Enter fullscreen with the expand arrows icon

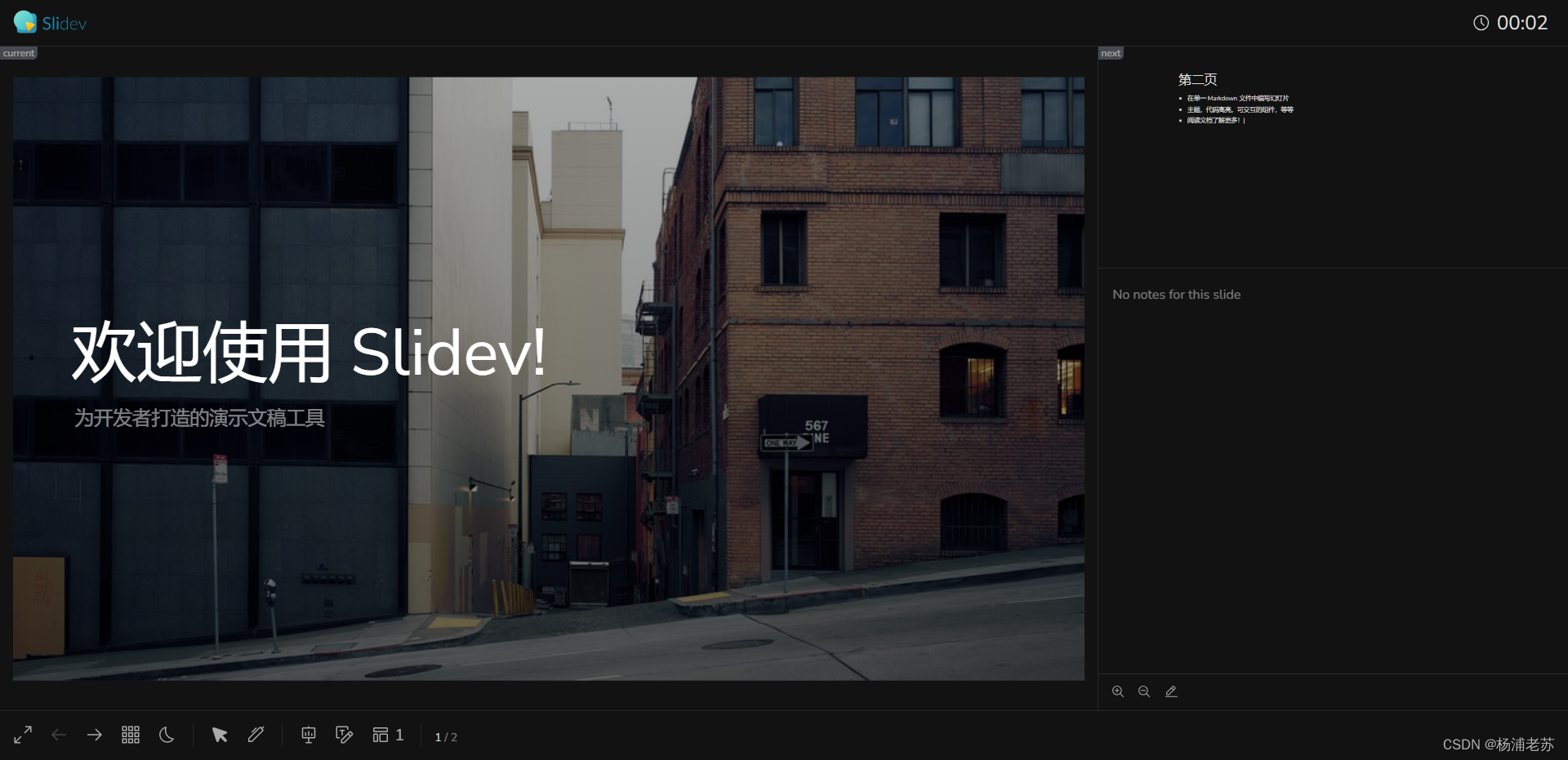pos(23,735)
